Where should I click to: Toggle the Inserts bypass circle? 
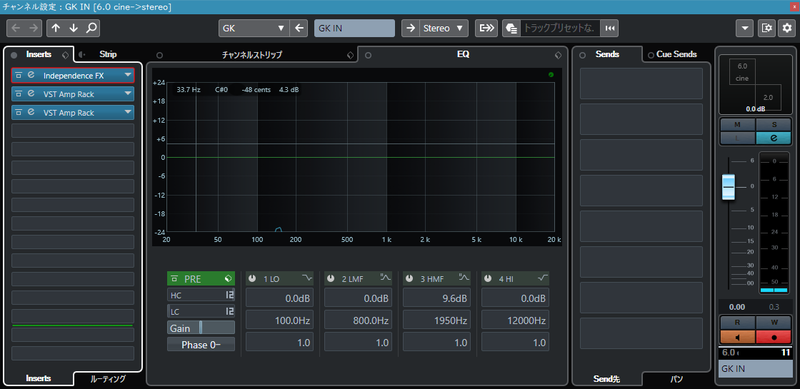(14, 55)
